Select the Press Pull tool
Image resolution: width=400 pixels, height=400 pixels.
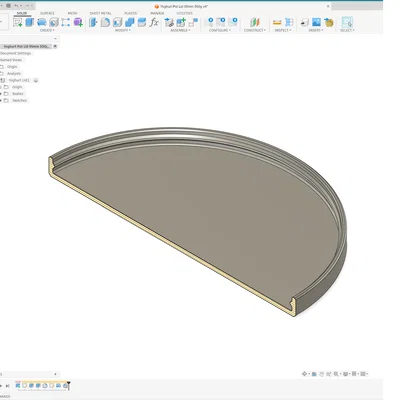tap(93, 22)
